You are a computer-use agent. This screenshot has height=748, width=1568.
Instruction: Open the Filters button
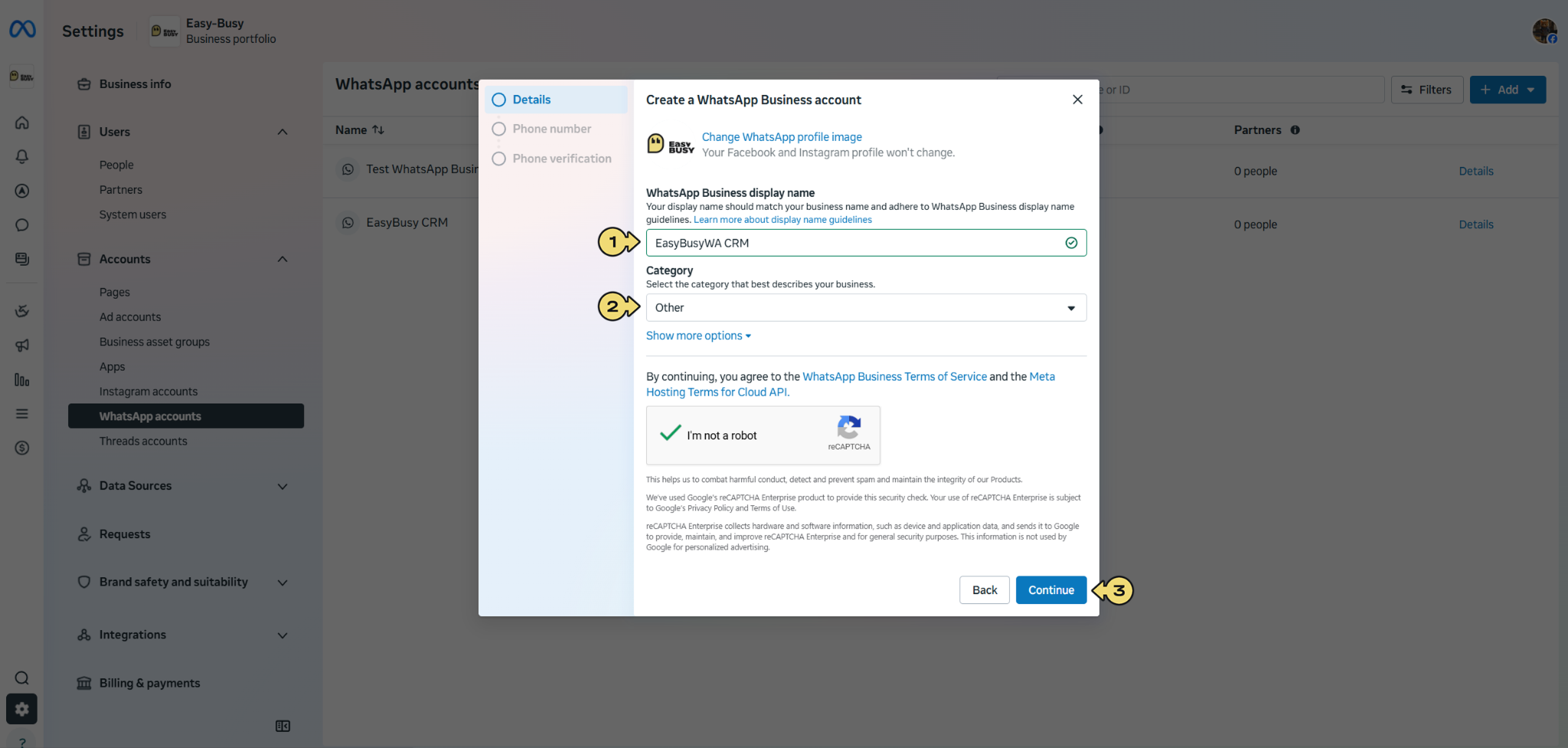[x=1426, y=90]
